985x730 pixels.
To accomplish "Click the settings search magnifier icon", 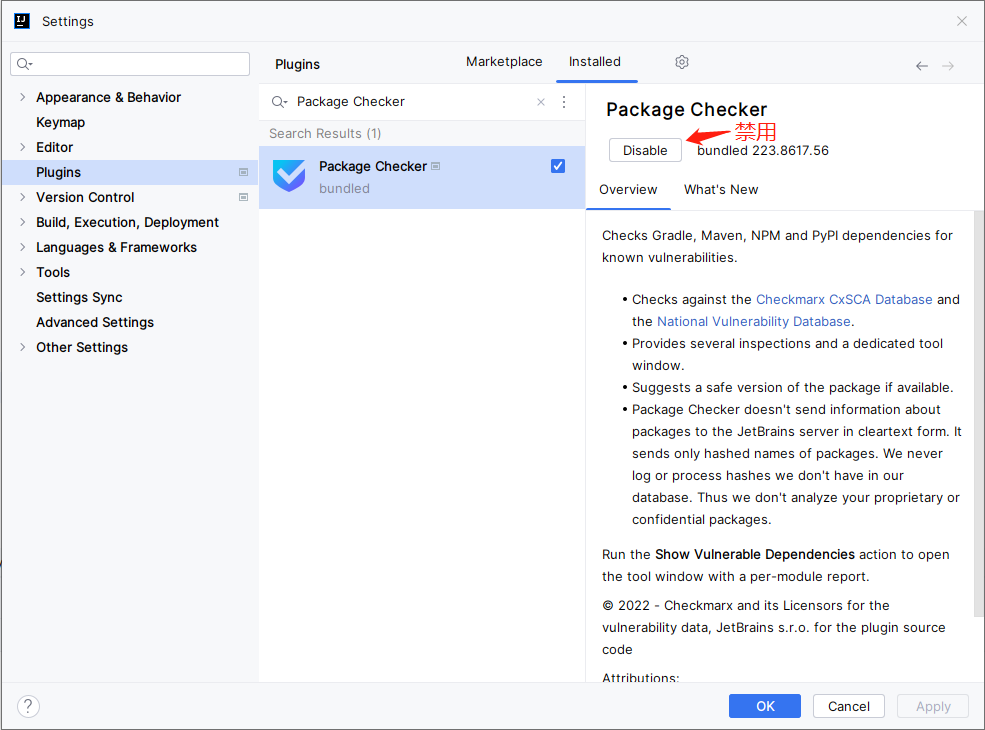I will (x=24, y=63).
